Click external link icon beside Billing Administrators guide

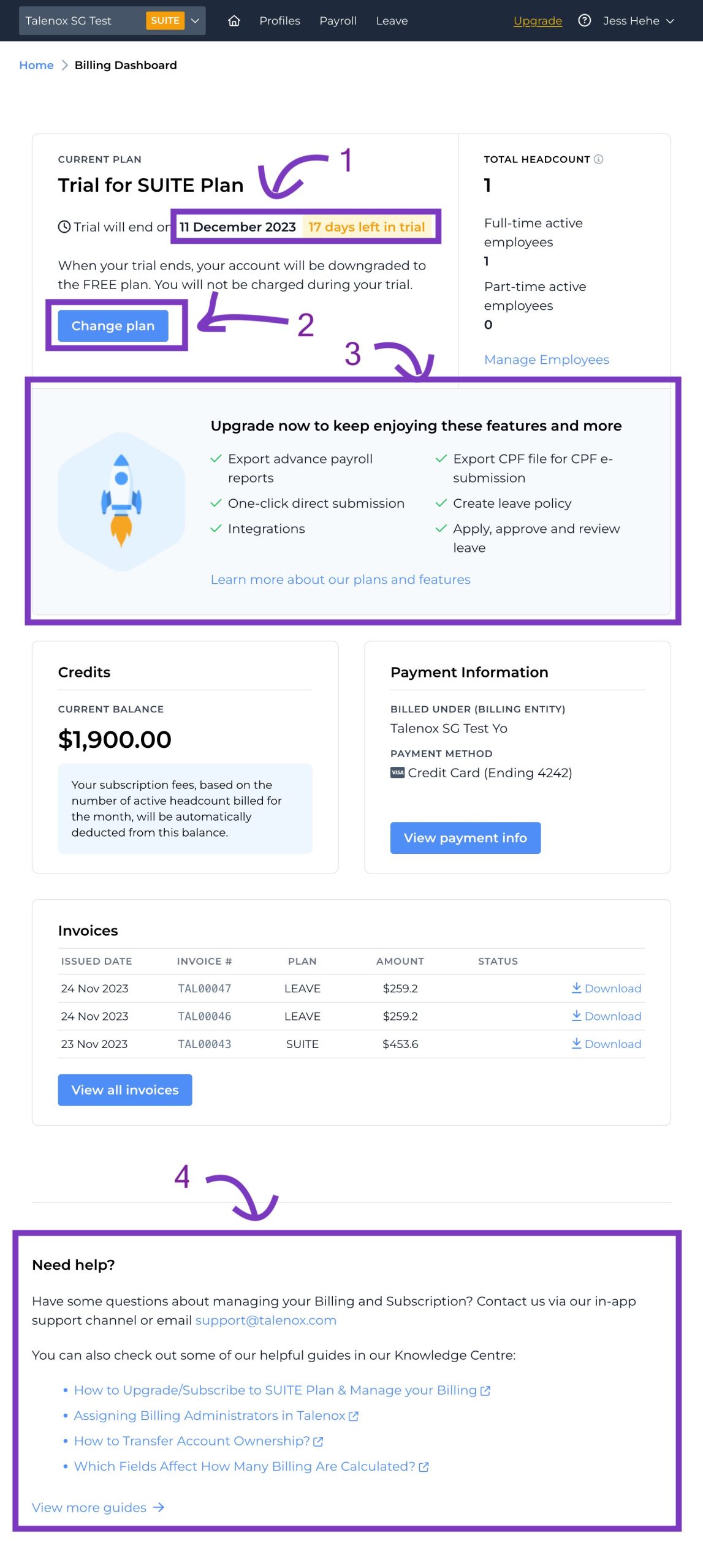353,1415
